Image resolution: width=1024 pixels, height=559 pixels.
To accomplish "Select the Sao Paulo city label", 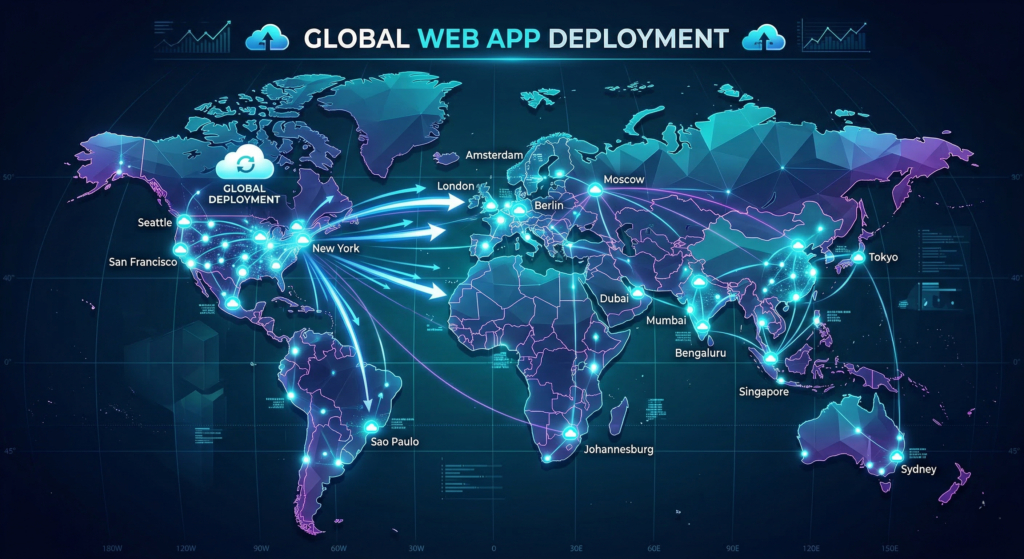I will pyautogui.click(x=394, y=442).
